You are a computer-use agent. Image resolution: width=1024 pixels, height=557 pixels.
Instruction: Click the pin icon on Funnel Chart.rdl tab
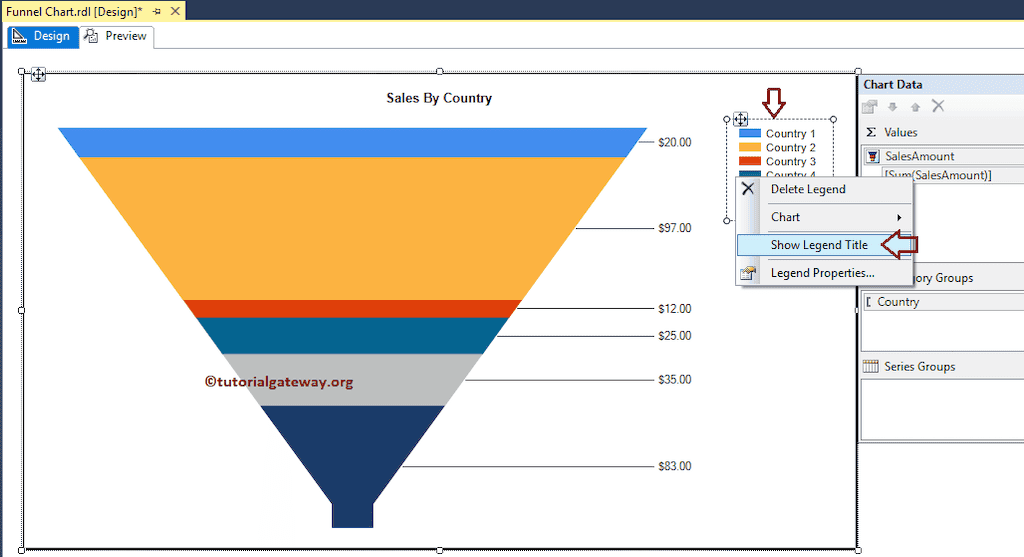coord(157,10)
